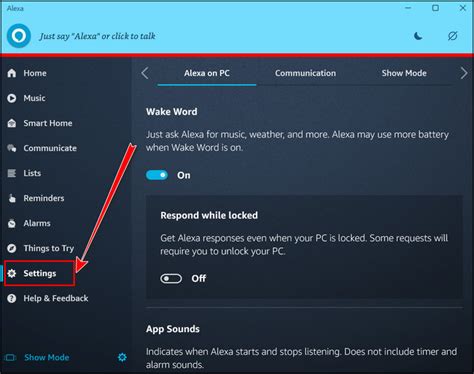Enable Do Not Disturb moon icon
The image size is (474, 374).
coord(418,36)
